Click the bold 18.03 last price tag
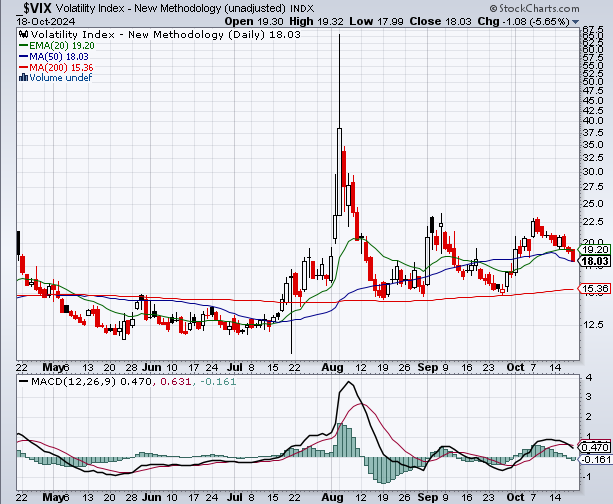Viewport: 613px width, 504px height. (x=595, y=261)
